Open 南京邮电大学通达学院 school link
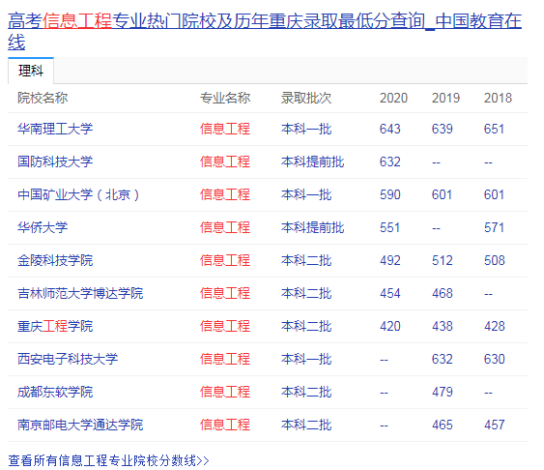 (80, 425)
